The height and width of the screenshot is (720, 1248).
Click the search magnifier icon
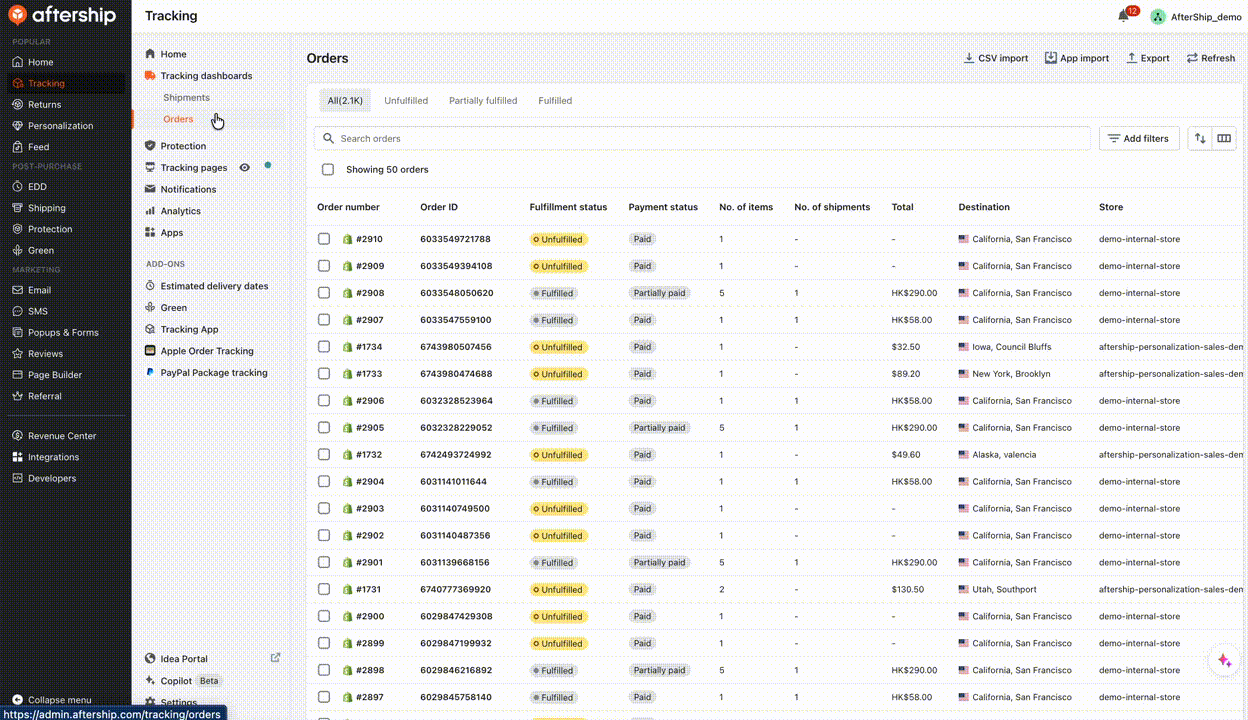coord(328,138)
